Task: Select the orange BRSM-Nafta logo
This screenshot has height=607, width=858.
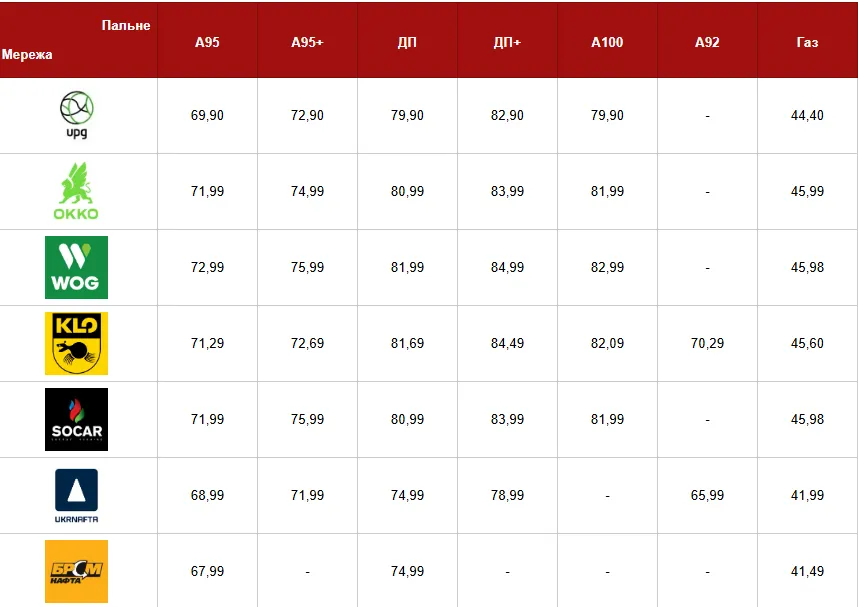Action: [77, 571]
